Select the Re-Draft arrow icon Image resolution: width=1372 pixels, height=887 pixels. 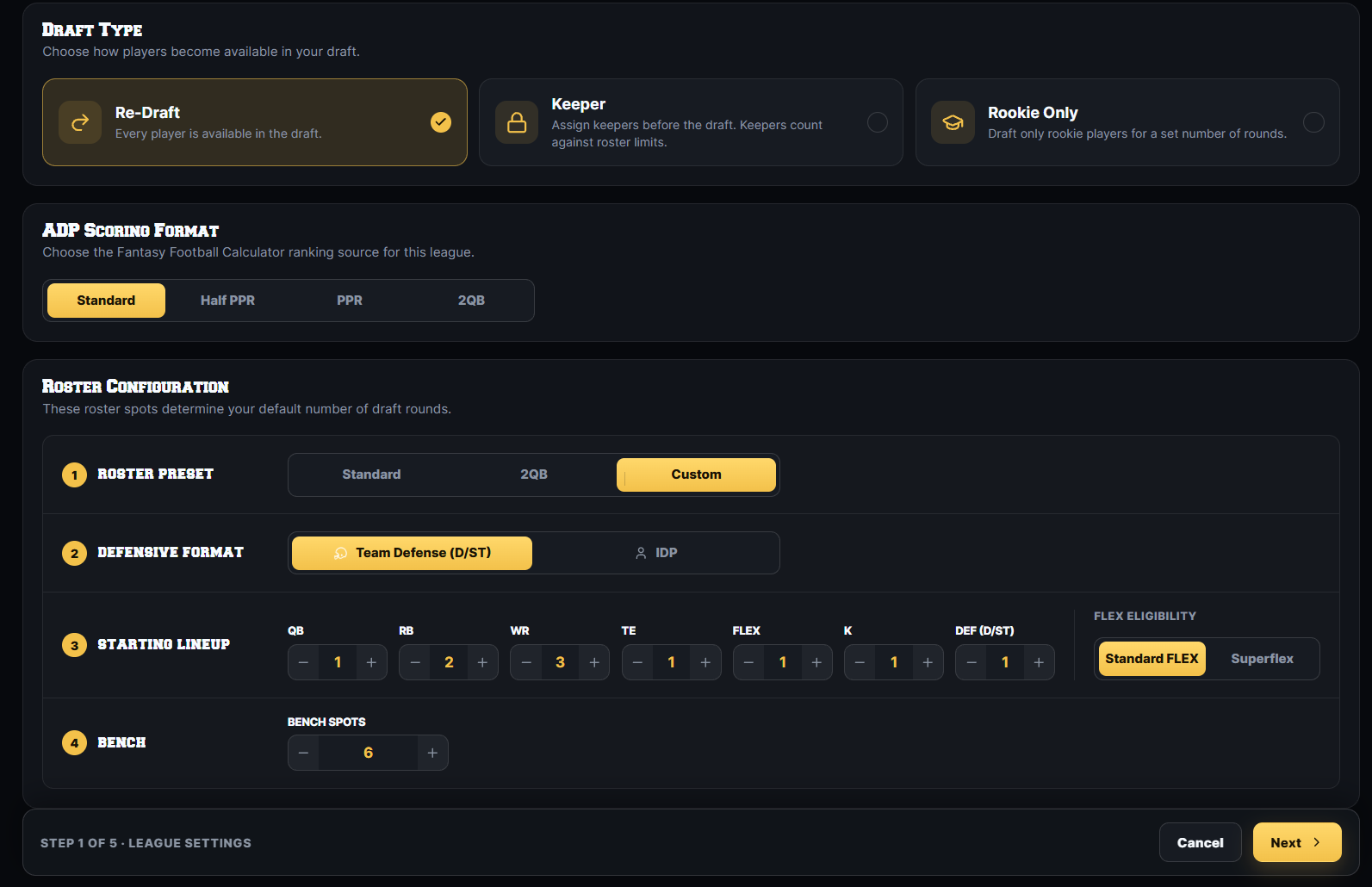[x=80, y=122]
